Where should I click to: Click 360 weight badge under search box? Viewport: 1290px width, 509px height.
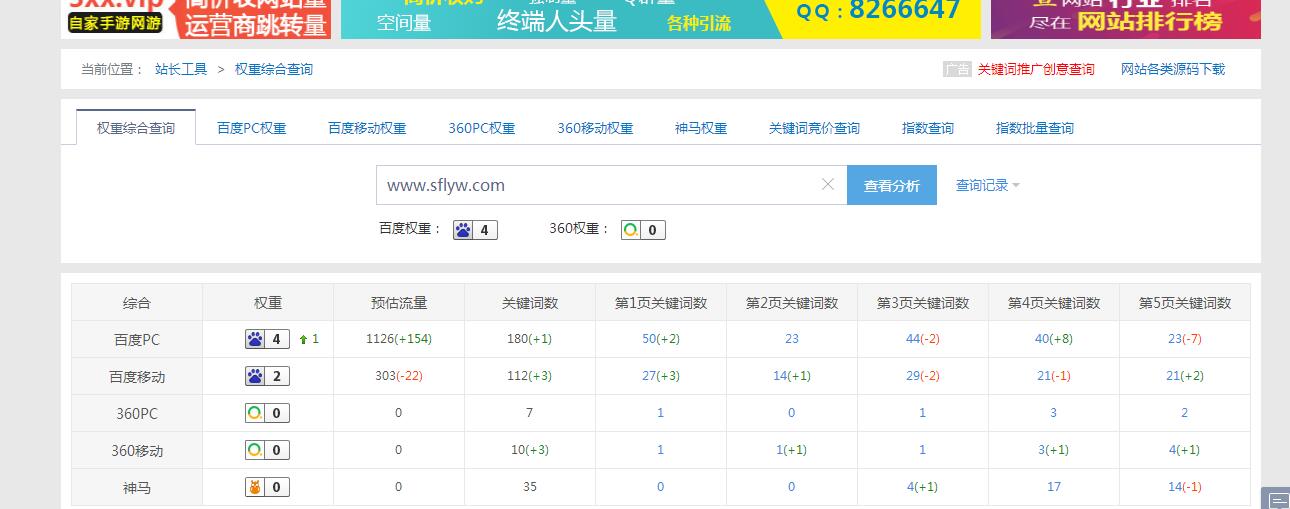pos(643,230)
